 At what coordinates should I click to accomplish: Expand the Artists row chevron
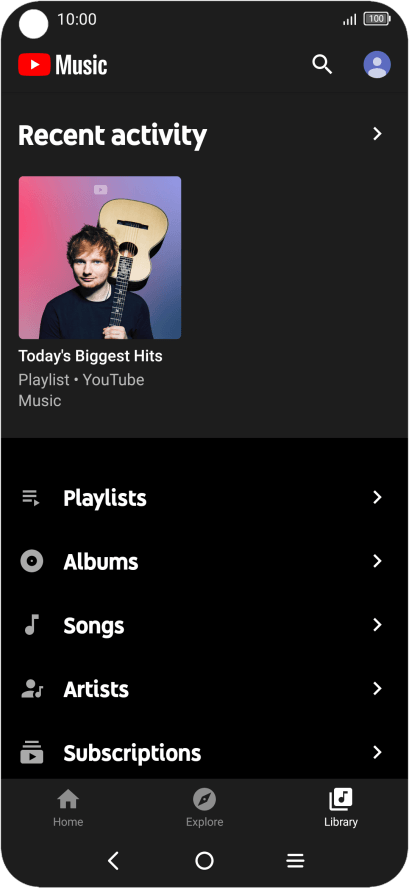[x=377, y=689]
